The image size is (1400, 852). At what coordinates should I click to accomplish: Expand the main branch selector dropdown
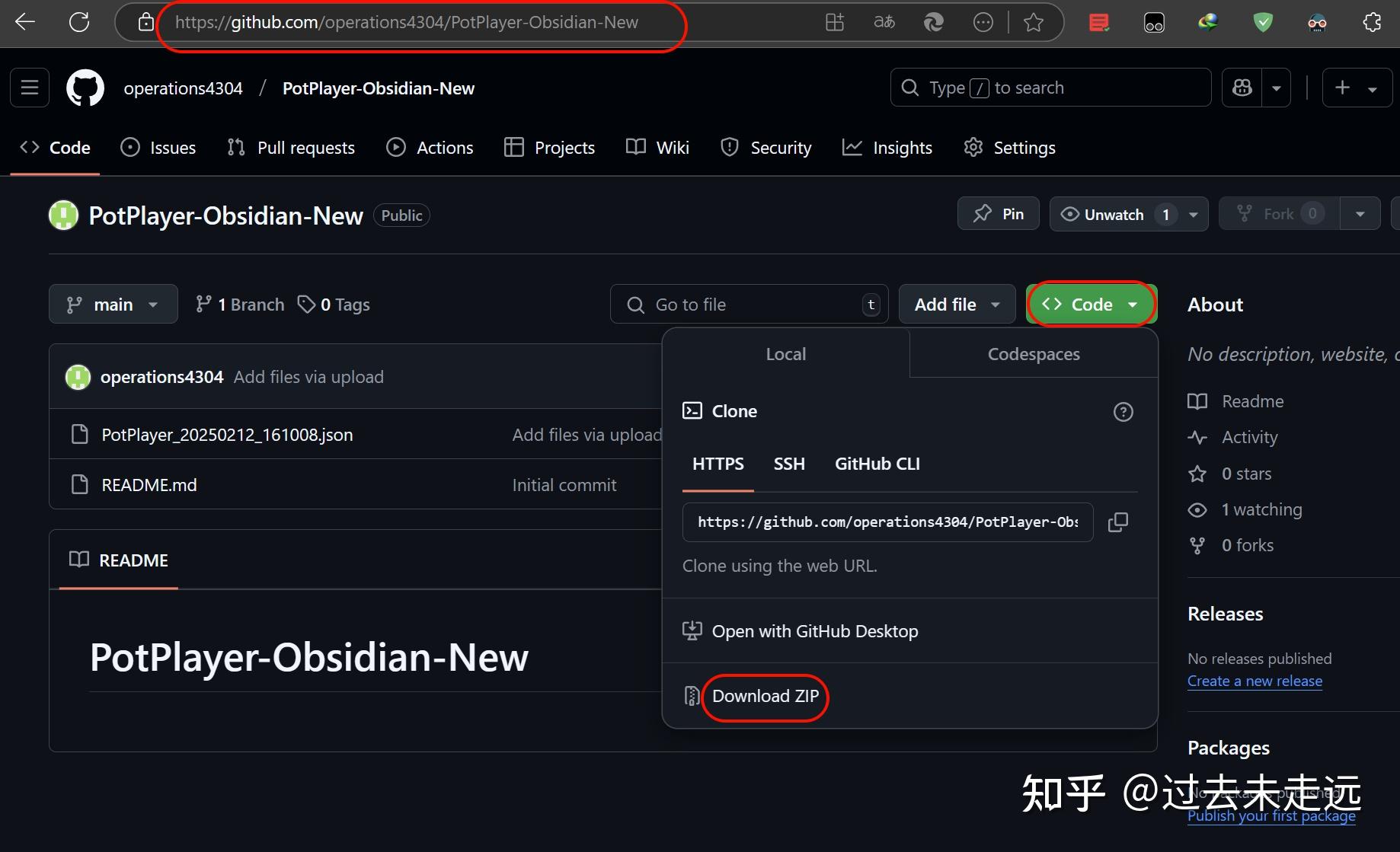click(152, 304)
